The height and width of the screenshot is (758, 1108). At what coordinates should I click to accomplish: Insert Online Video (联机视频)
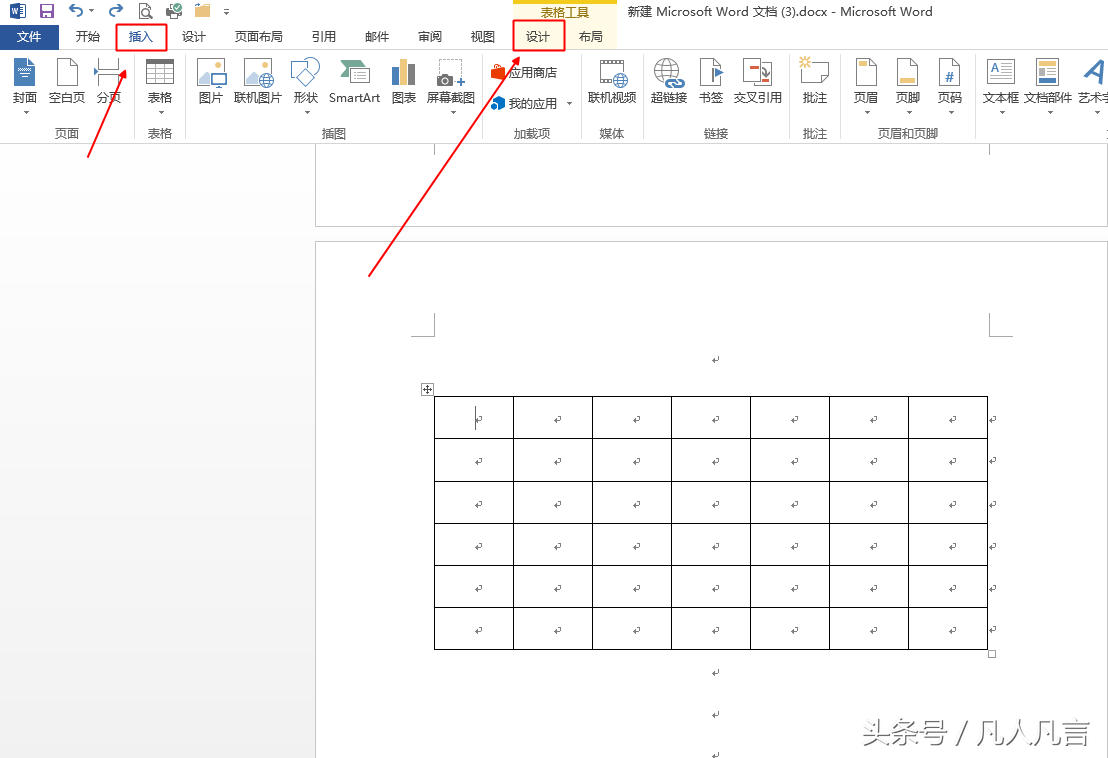tap(612, 81)
